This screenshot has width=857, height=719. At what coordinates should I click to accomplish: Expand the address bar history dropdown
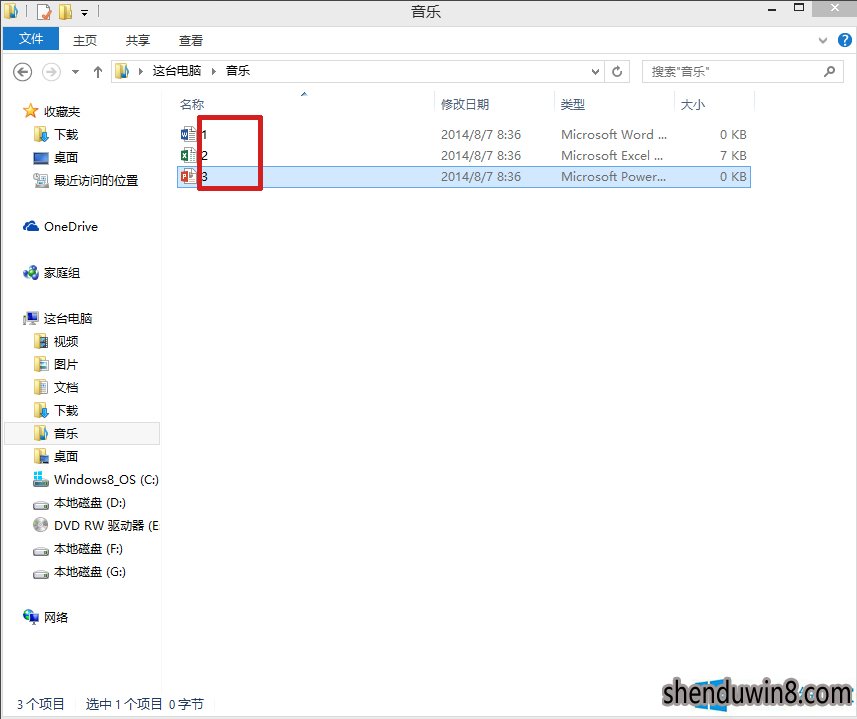(x=595, y=72)
